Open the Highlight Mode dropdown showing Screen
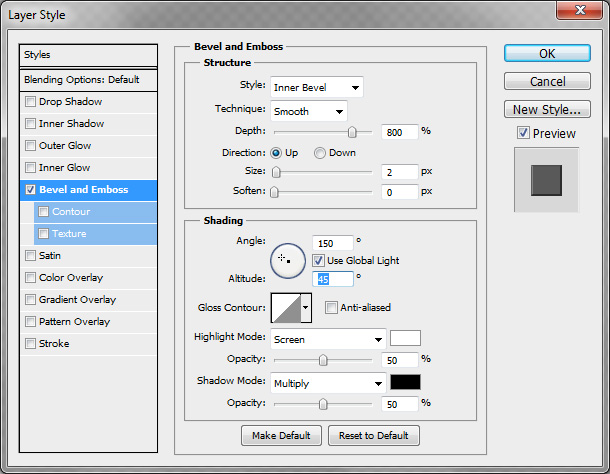 (327, 339)
